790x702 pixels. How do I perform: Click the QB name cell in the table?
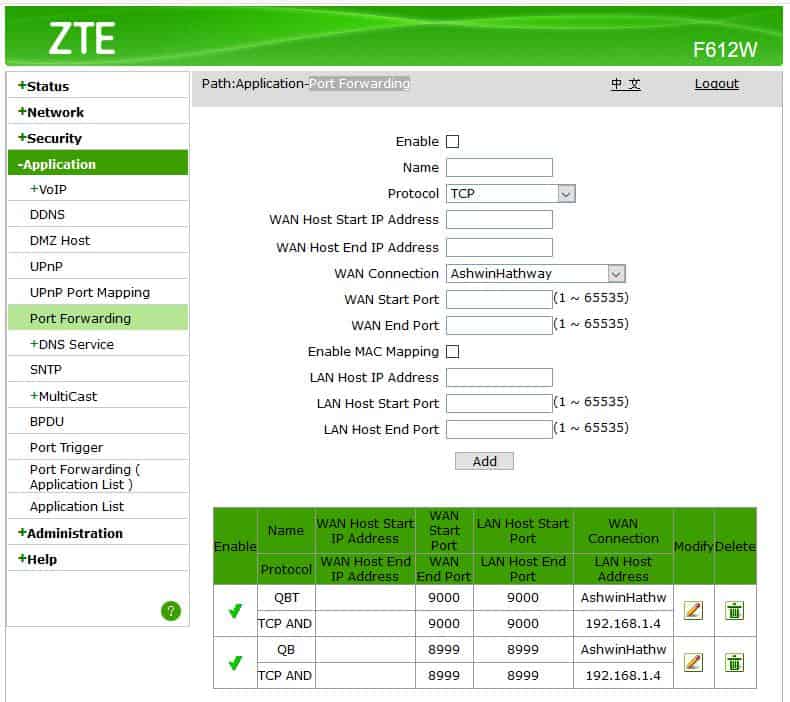coord(286,650)
